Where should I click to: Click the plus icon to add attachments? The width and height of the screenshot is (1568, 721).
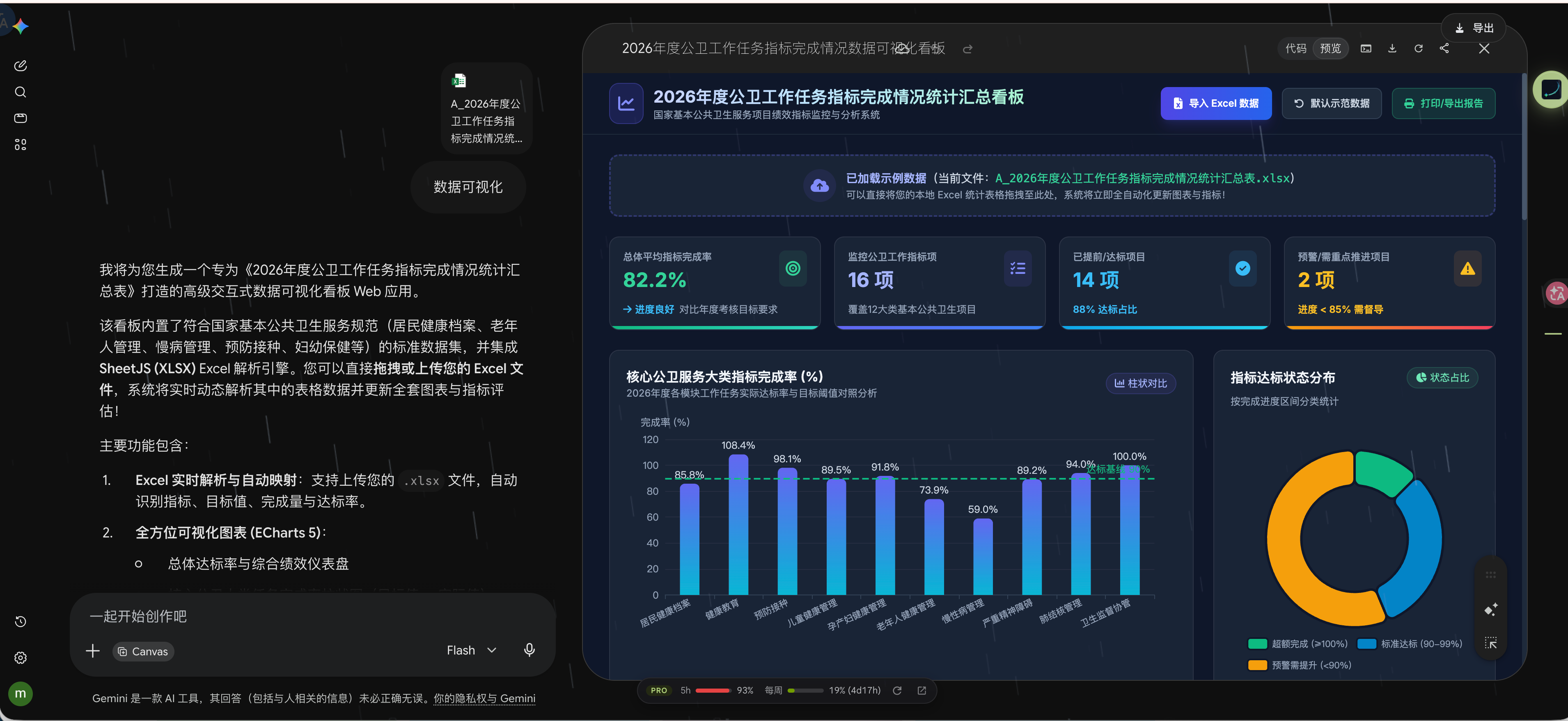[x=92, y=651]
